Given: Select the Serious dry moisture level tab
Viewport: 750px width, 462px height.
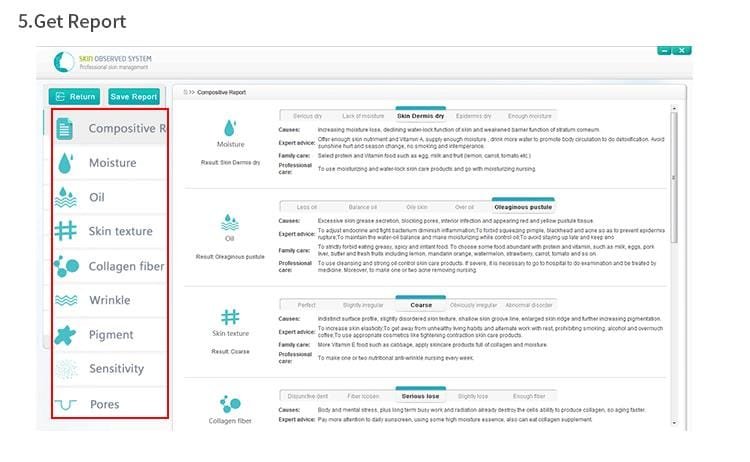Looking at the screenshot, I should pos(307,116).
